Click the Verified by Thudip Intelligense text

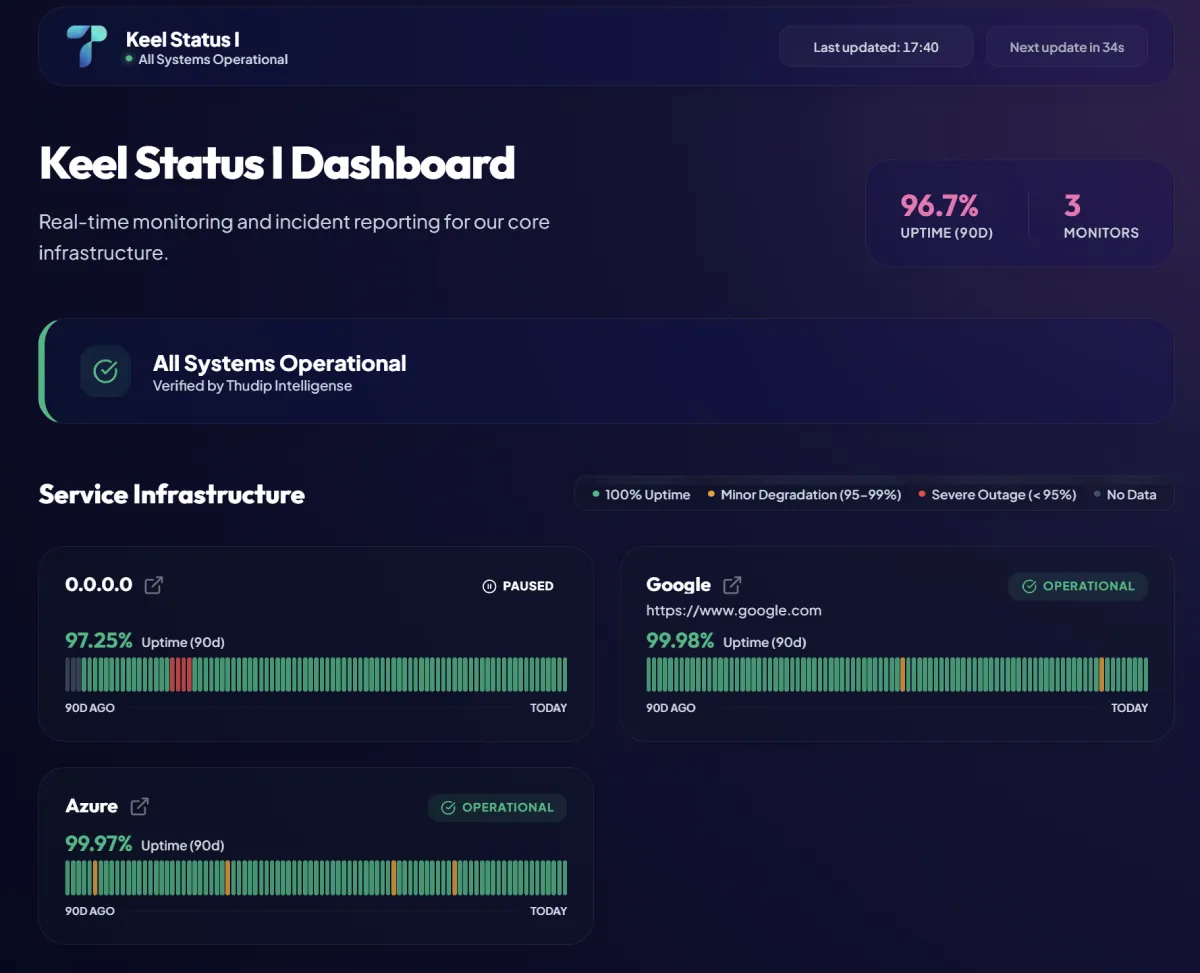click(252, 386)
